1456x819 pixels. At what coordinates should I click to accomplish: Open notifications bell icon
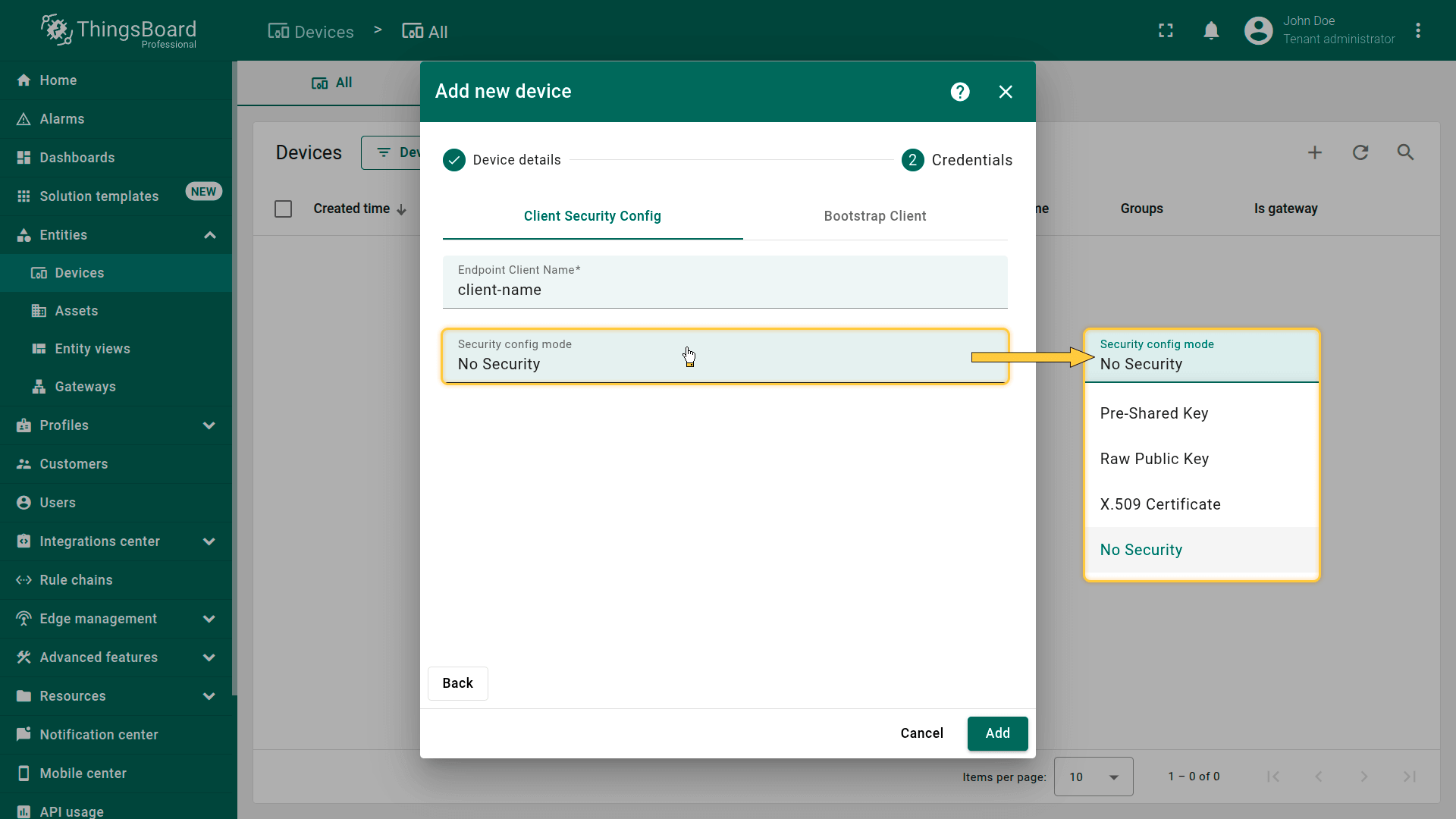[x=1211, y=31]
